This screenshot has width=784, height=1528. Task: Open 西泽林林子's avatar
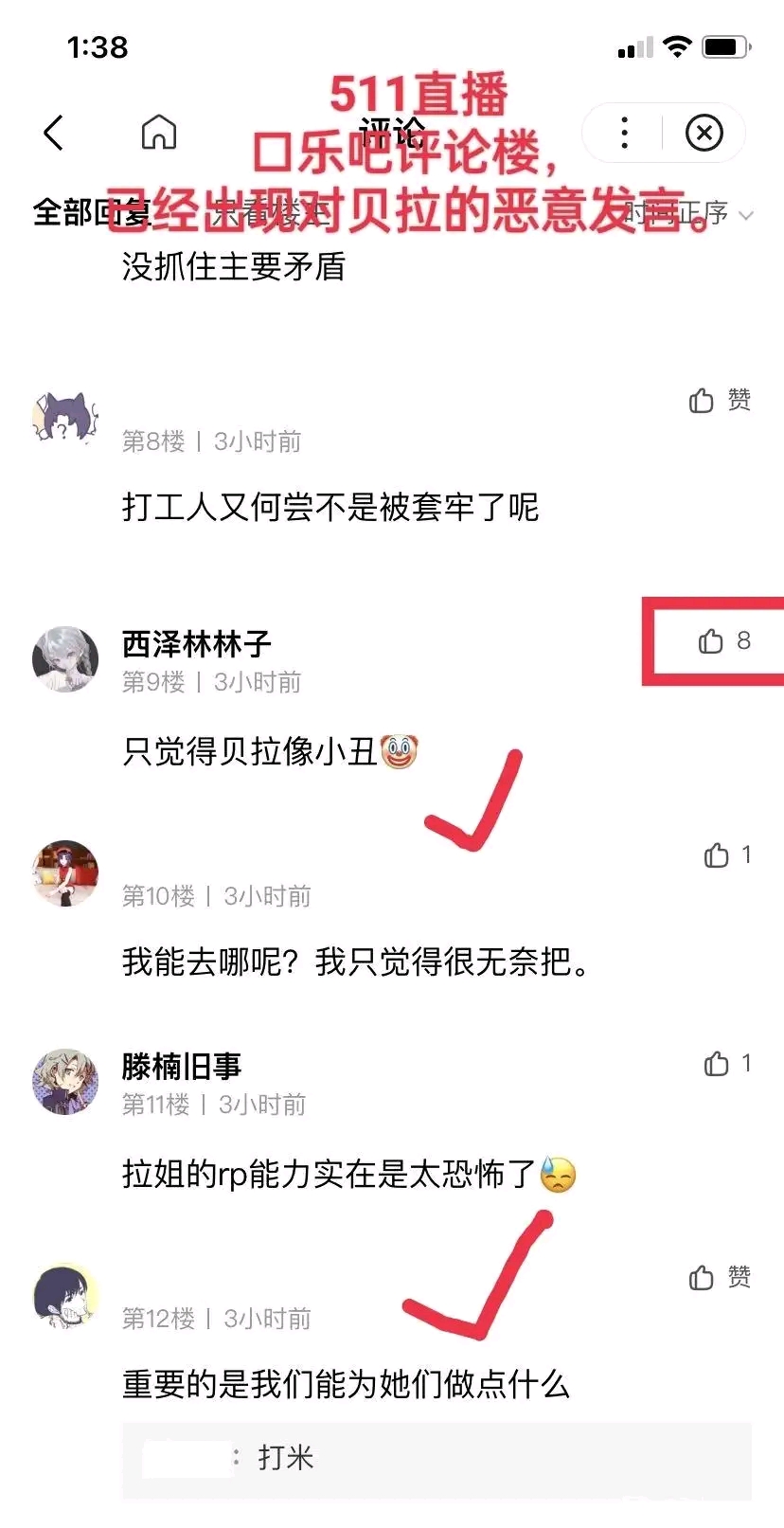(x=65, y=658)
